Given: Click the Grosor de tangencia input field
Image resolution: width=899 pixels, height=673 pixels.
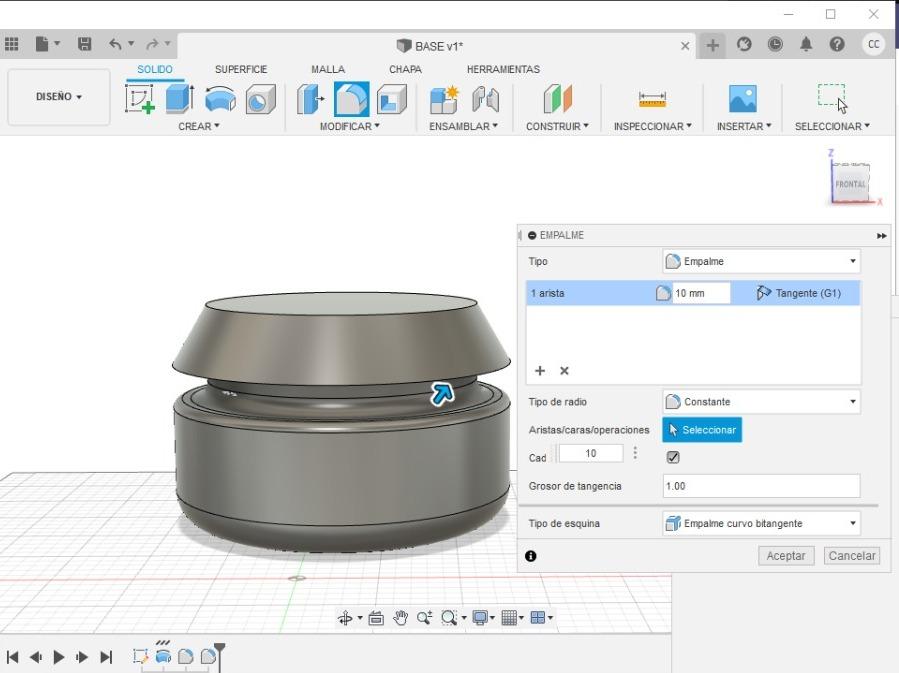Looking at the screenshot, I should click(761, 486).
